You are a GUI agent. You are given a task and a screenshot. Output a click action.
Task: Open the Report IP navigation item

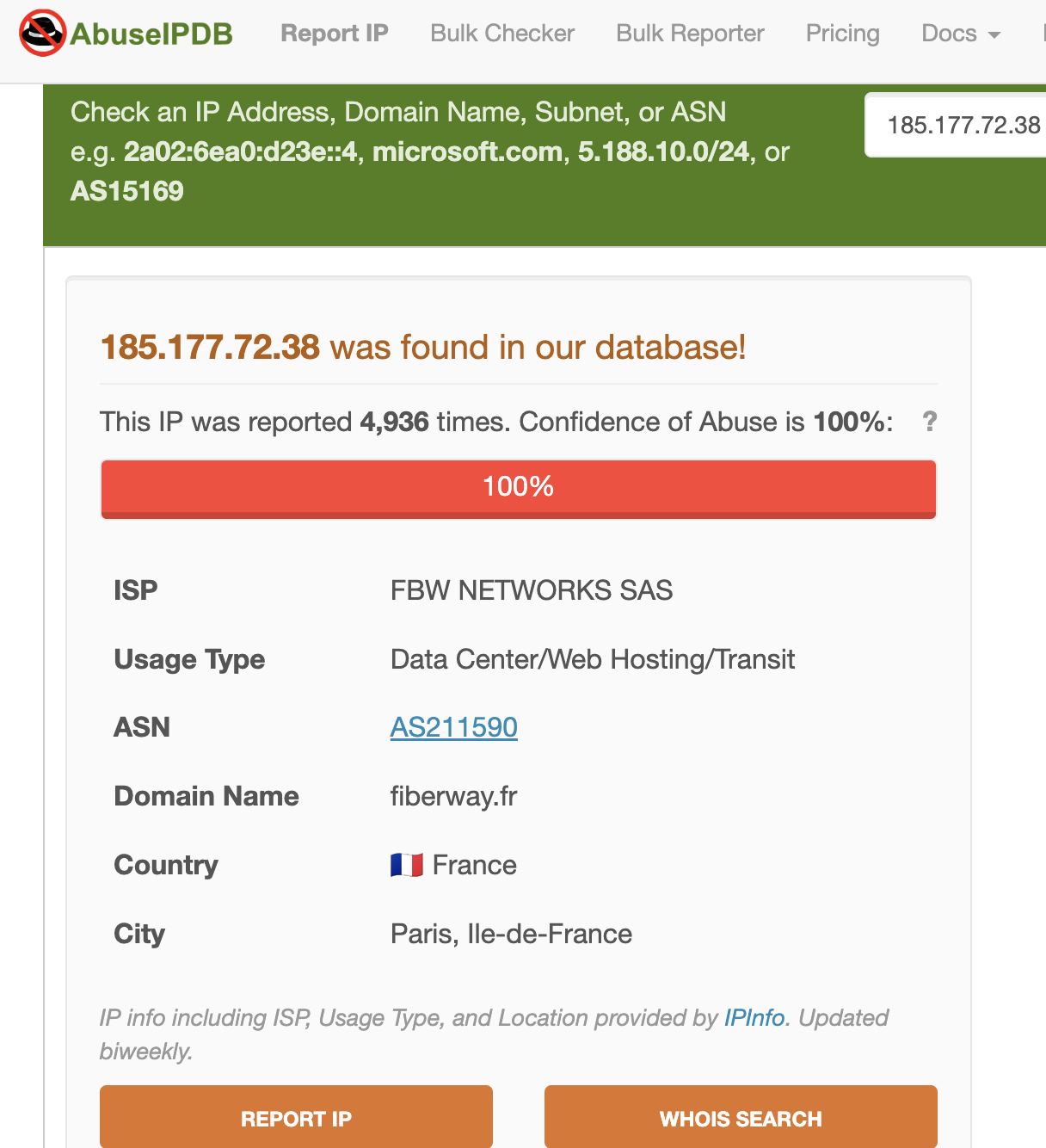click(x=335, y=34)
